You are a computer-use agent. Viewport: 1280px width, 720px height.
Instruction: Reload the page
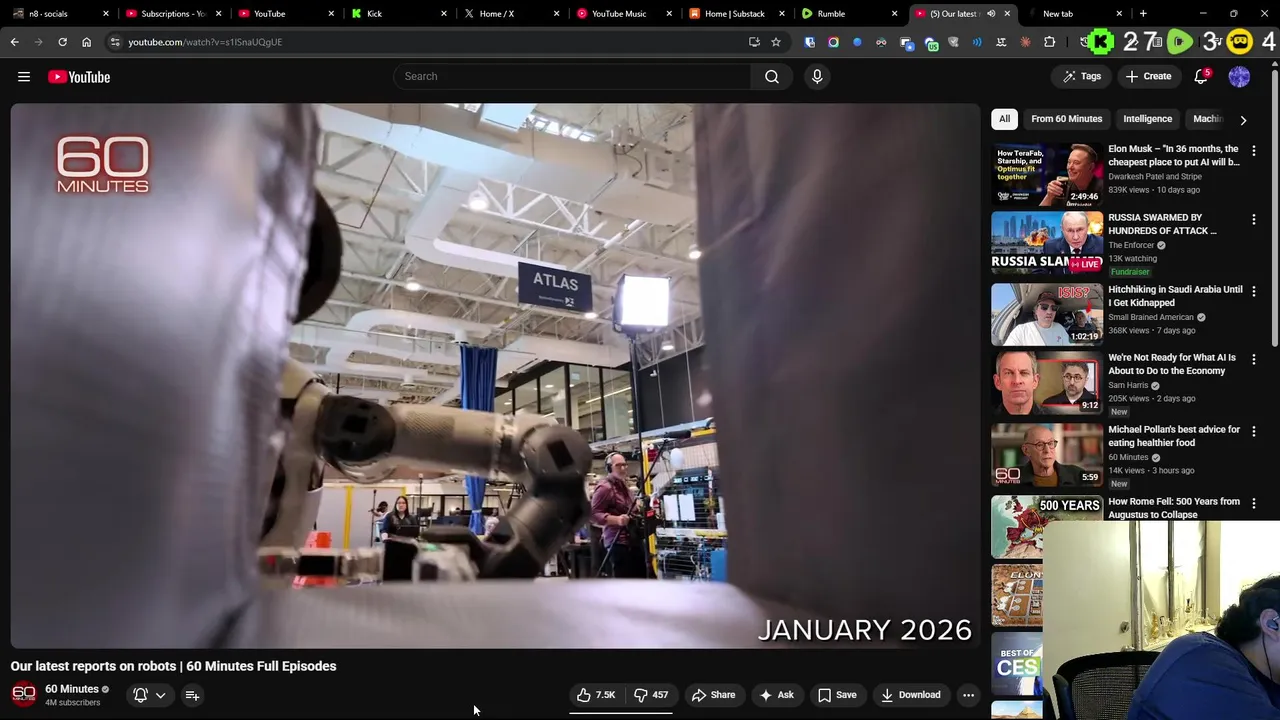62,42
